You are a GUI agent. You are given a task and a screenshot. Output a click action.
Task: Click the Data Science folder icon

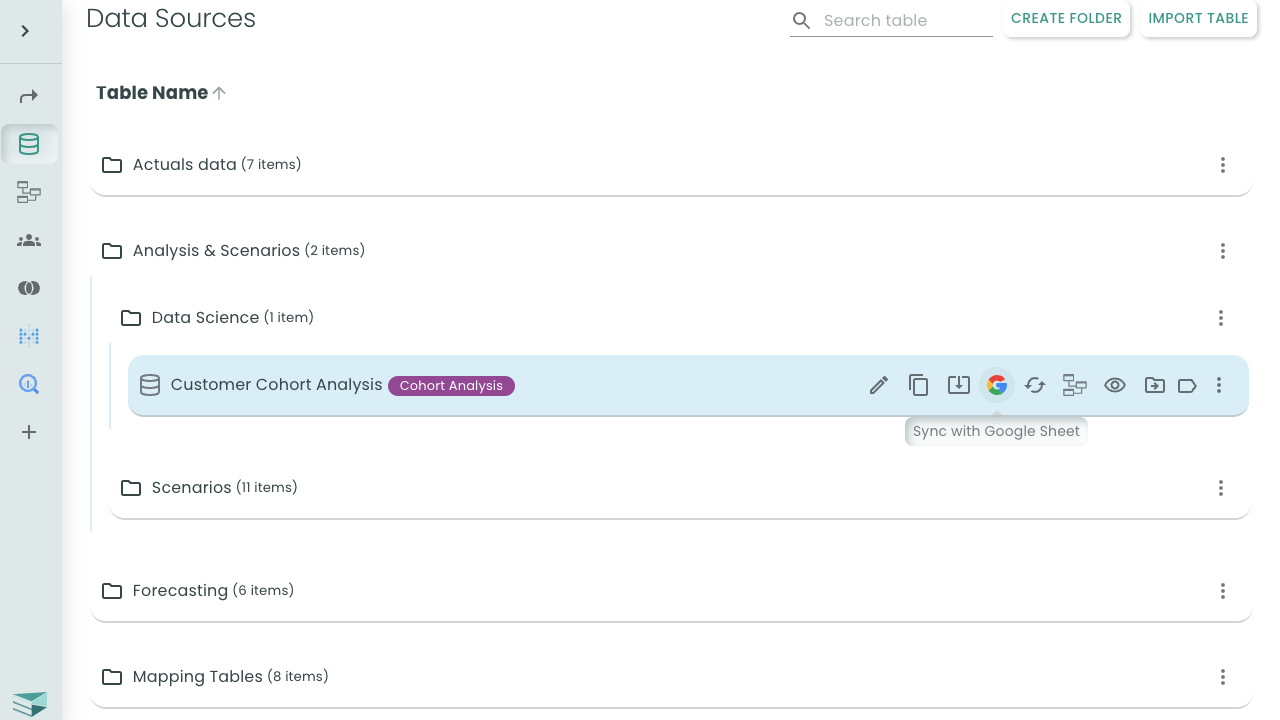[131, 318]
